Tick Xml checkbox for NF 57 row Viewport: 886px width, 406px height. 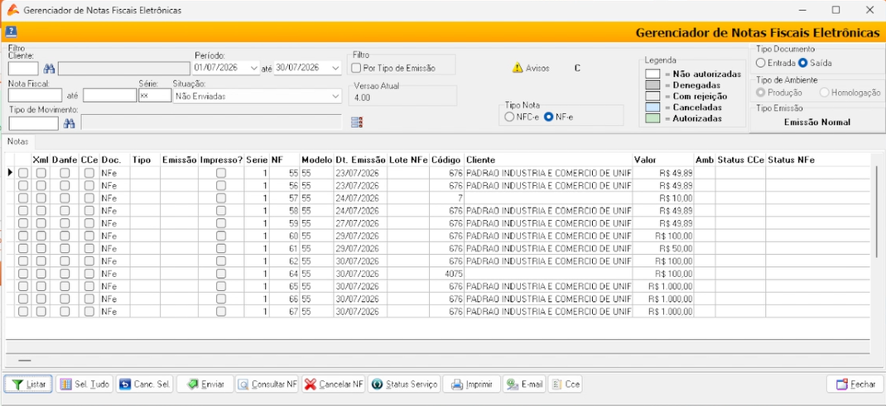[41, 198]
